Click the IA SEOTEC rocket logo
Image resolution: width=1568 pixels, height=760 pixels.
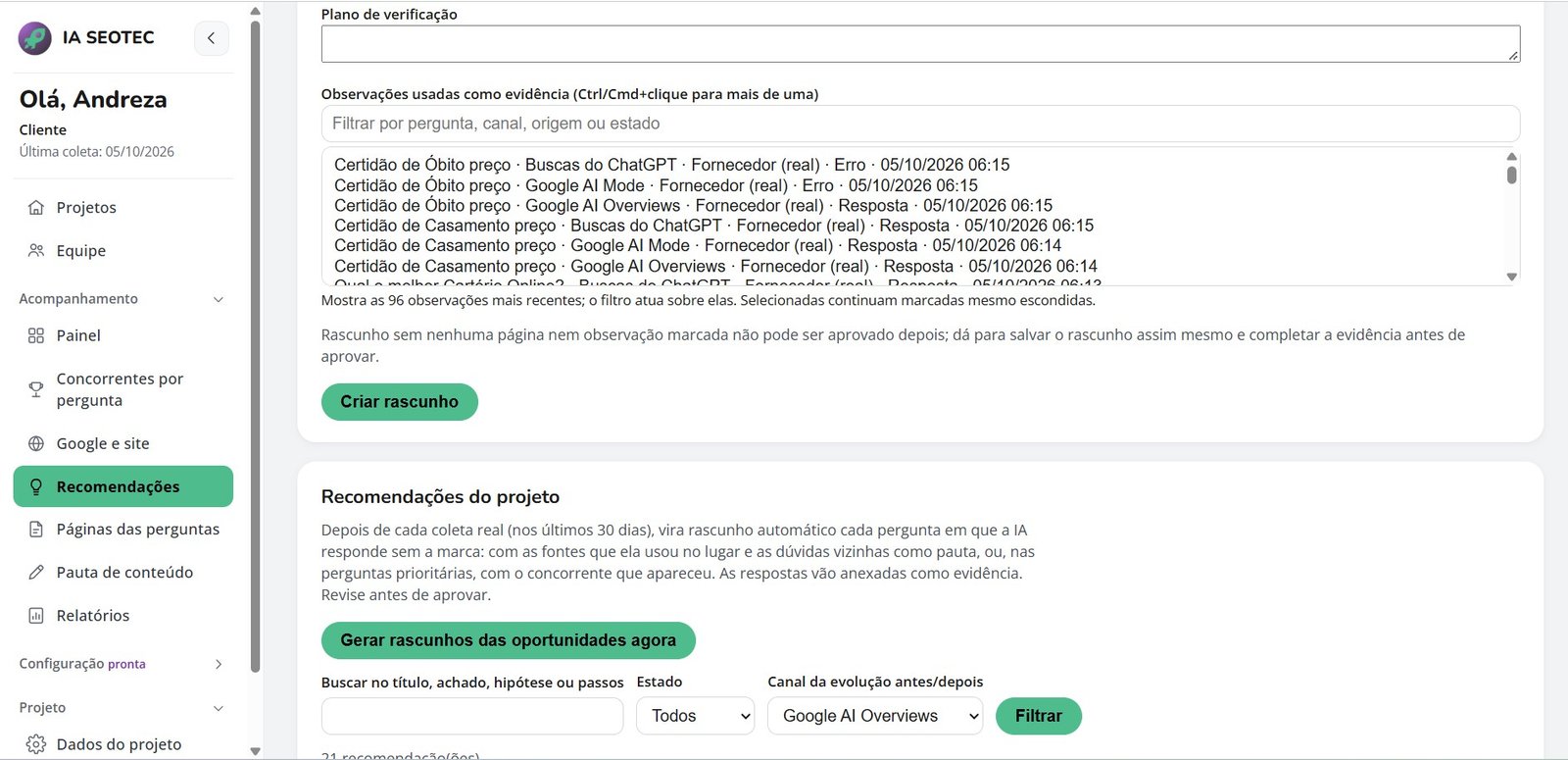(35, 38)
